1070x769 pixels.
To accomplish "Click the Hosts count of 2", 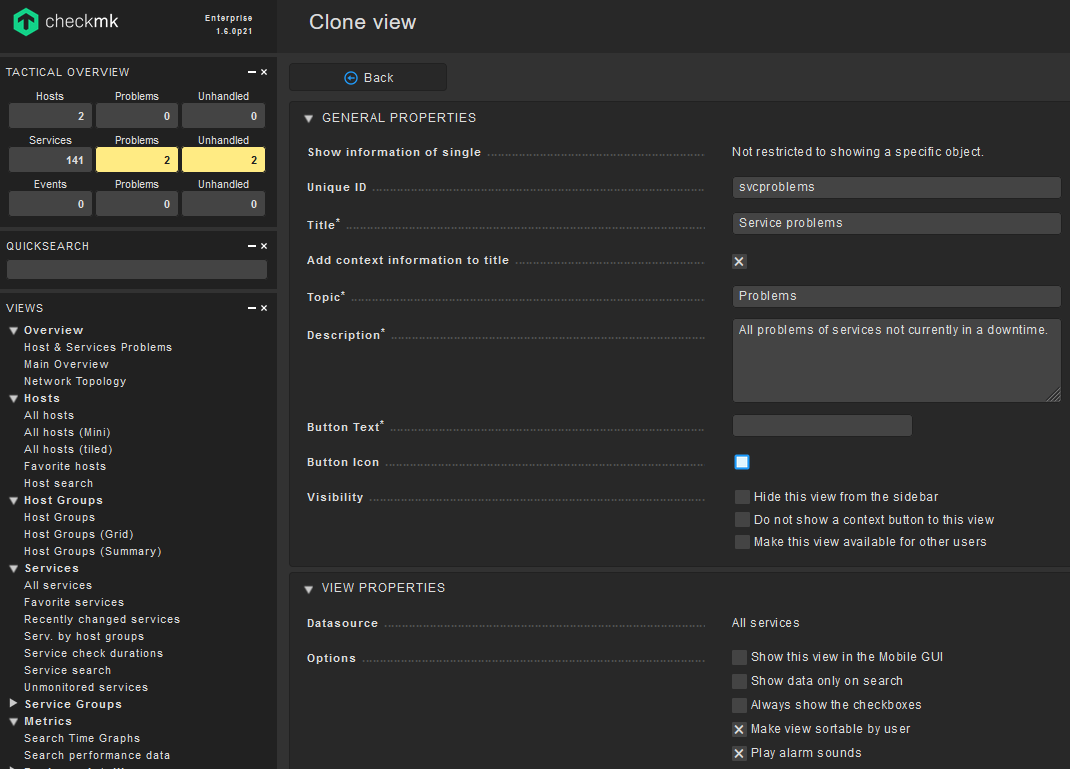I will [x=50, y=116].
